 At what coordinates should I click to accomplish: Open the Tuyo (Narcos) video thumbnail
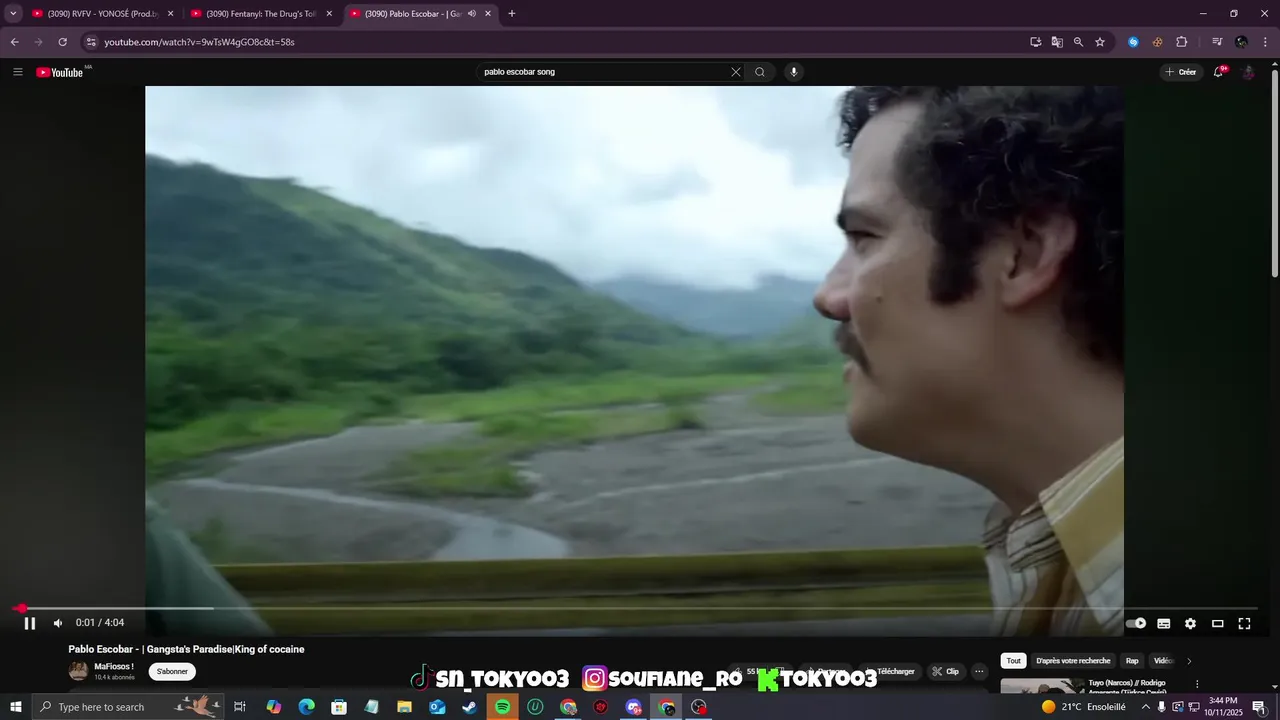pos(1042,686)
